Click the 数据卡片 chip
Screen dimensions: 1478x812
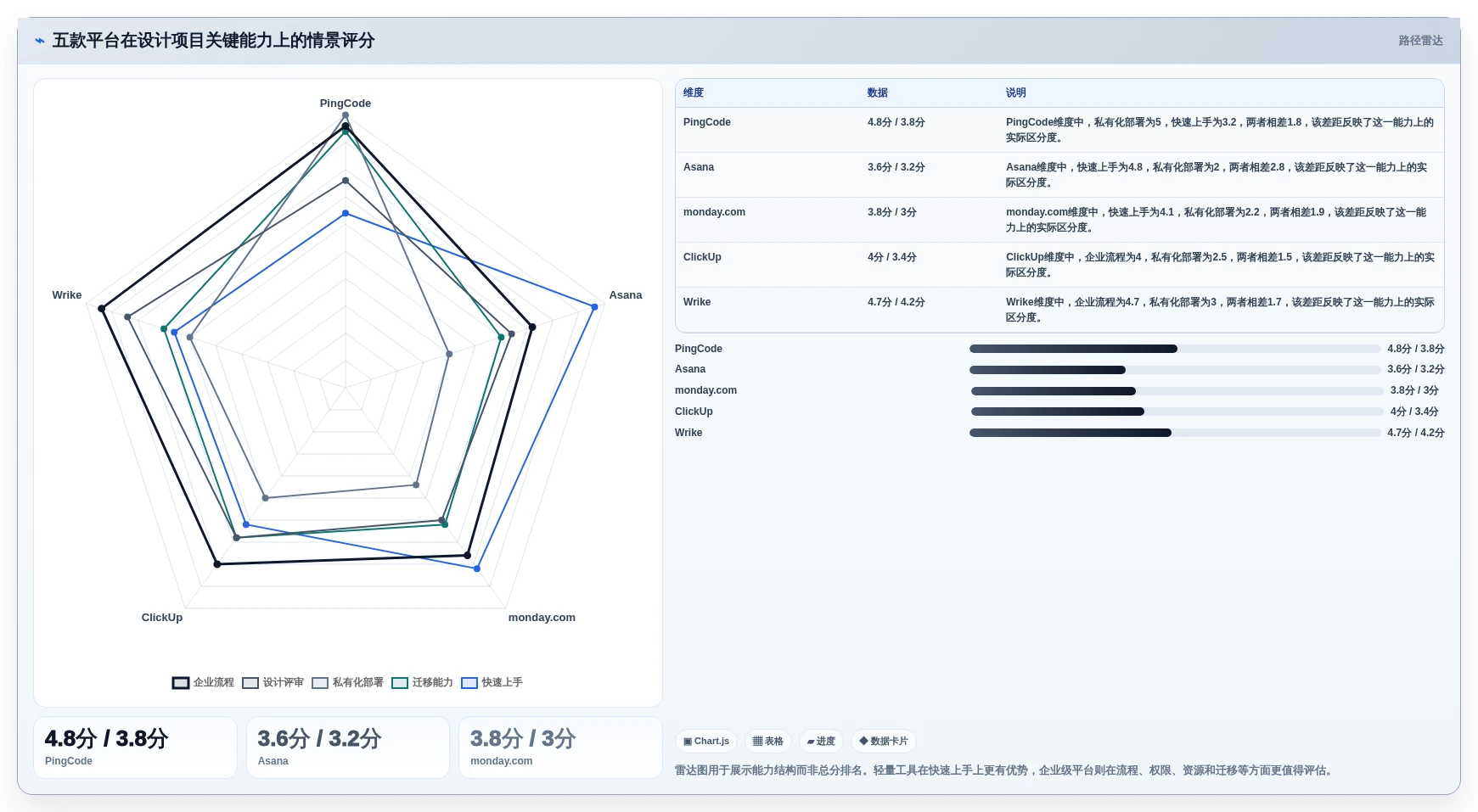[x=884, y=741]
